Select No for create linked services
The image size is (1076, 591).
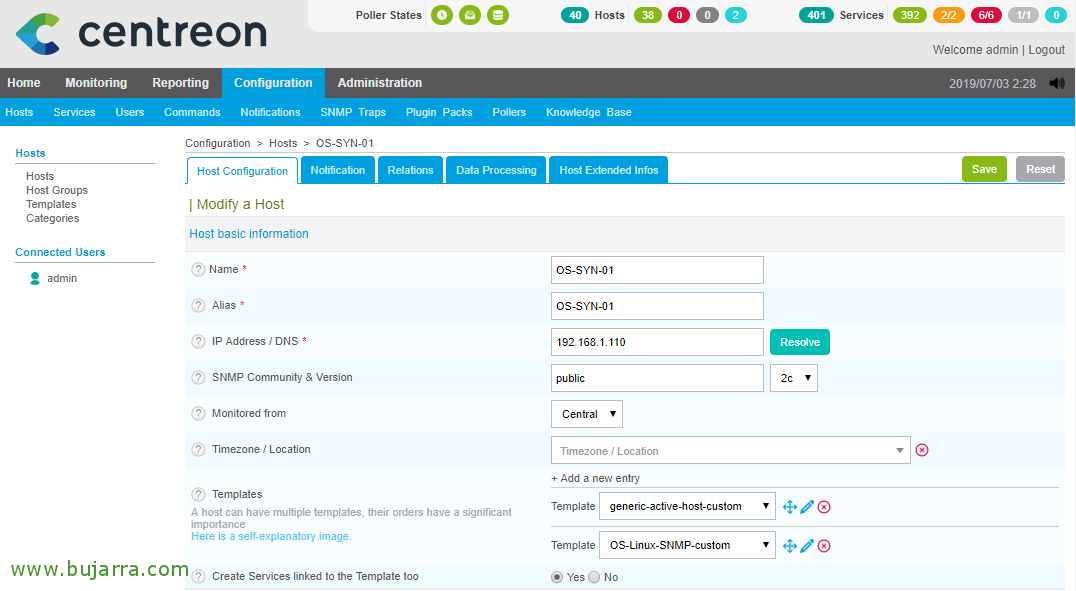(x=594, y=577)
